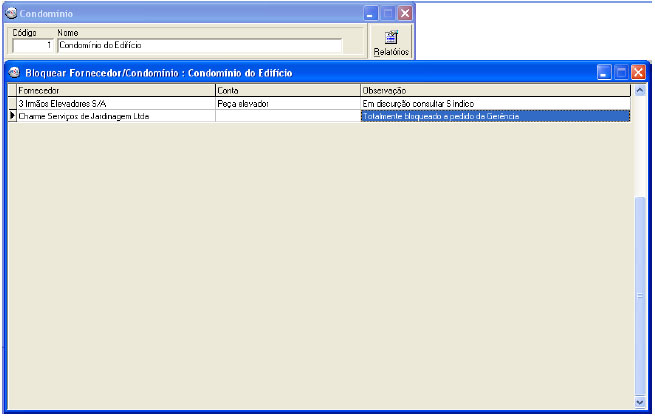The image size is (655, 417).
Task: Minimize the Condomínio window
Action: pos(371,14)
